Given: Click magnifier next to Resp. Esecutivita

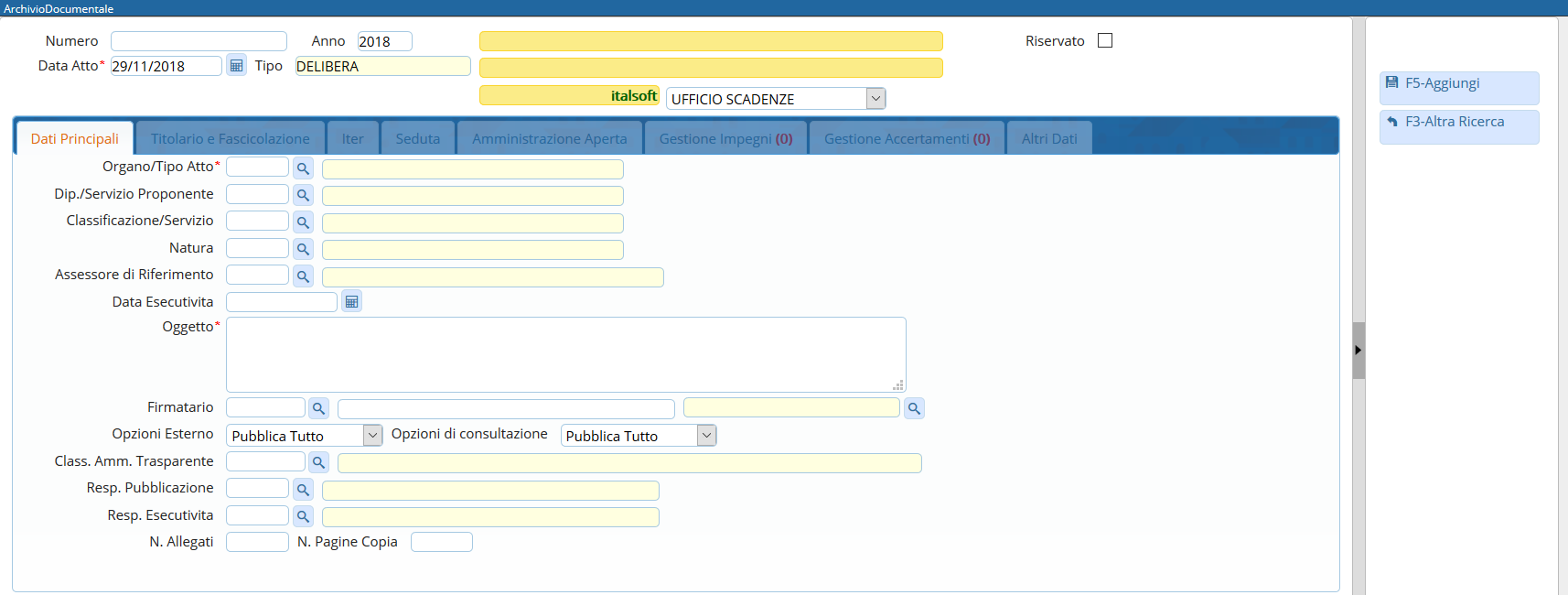Looking at the screenshot, I should click(x=303, y=516).
